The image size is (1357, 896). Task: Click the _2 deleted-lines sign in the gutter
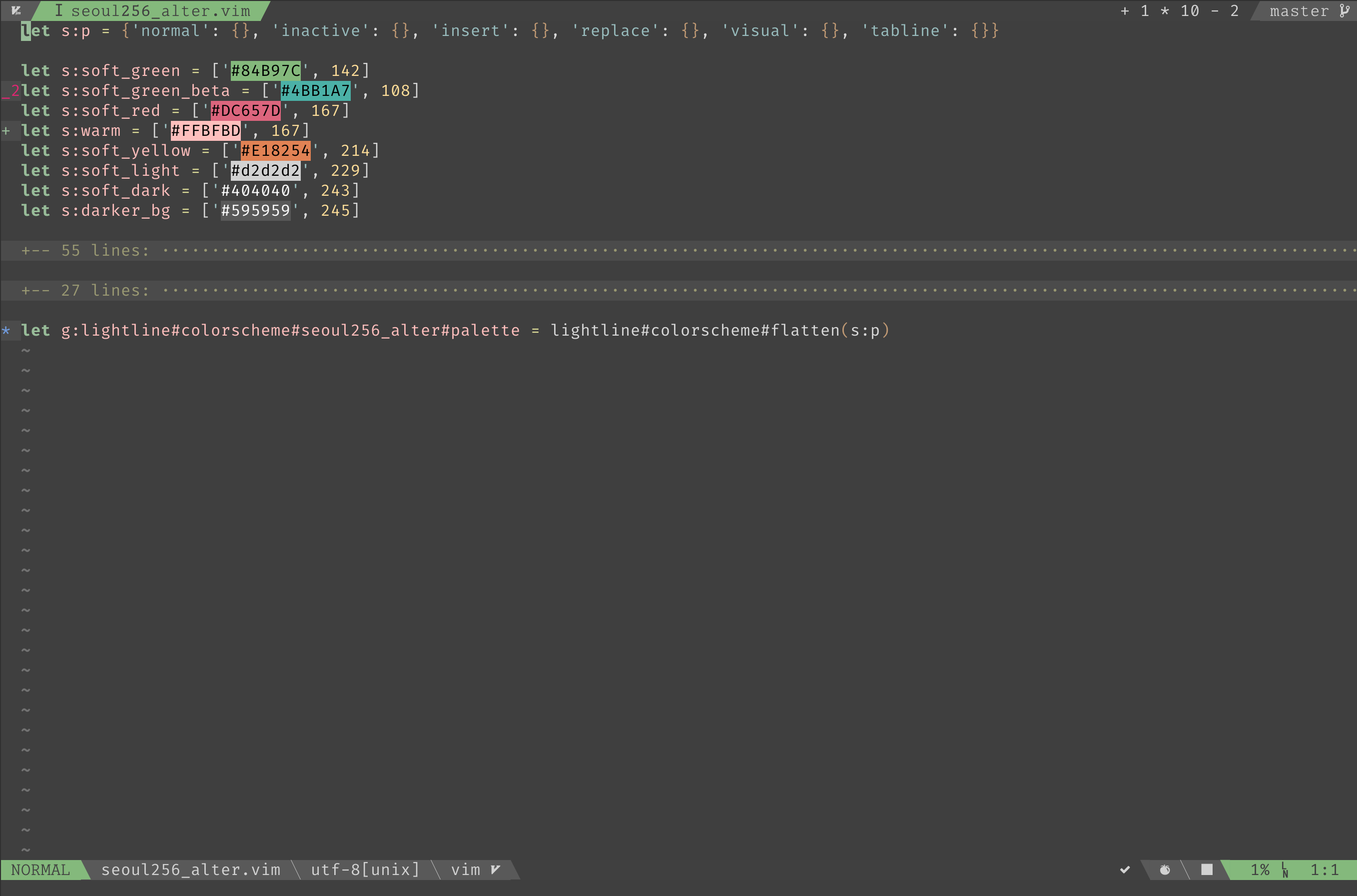pyautogui.click(x=10, y=91)
